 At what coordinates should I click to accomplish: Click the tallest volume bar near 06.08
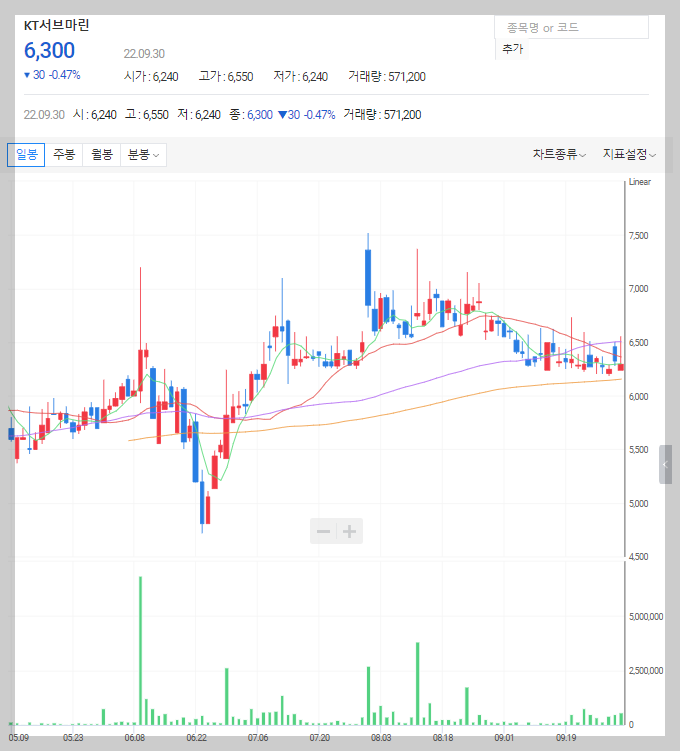point(140,650)
